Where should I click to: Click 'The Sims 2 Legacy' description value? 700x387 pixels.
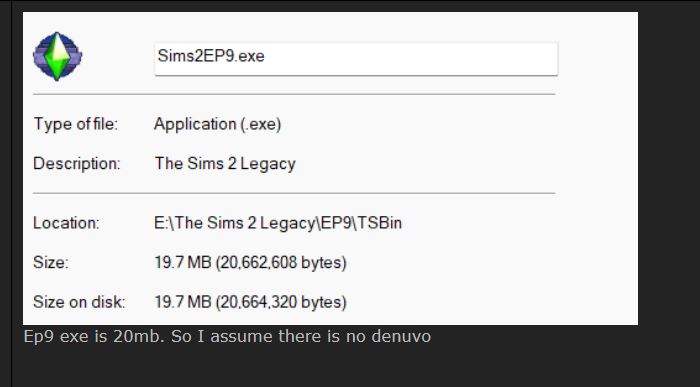click(x=225, y=164)
